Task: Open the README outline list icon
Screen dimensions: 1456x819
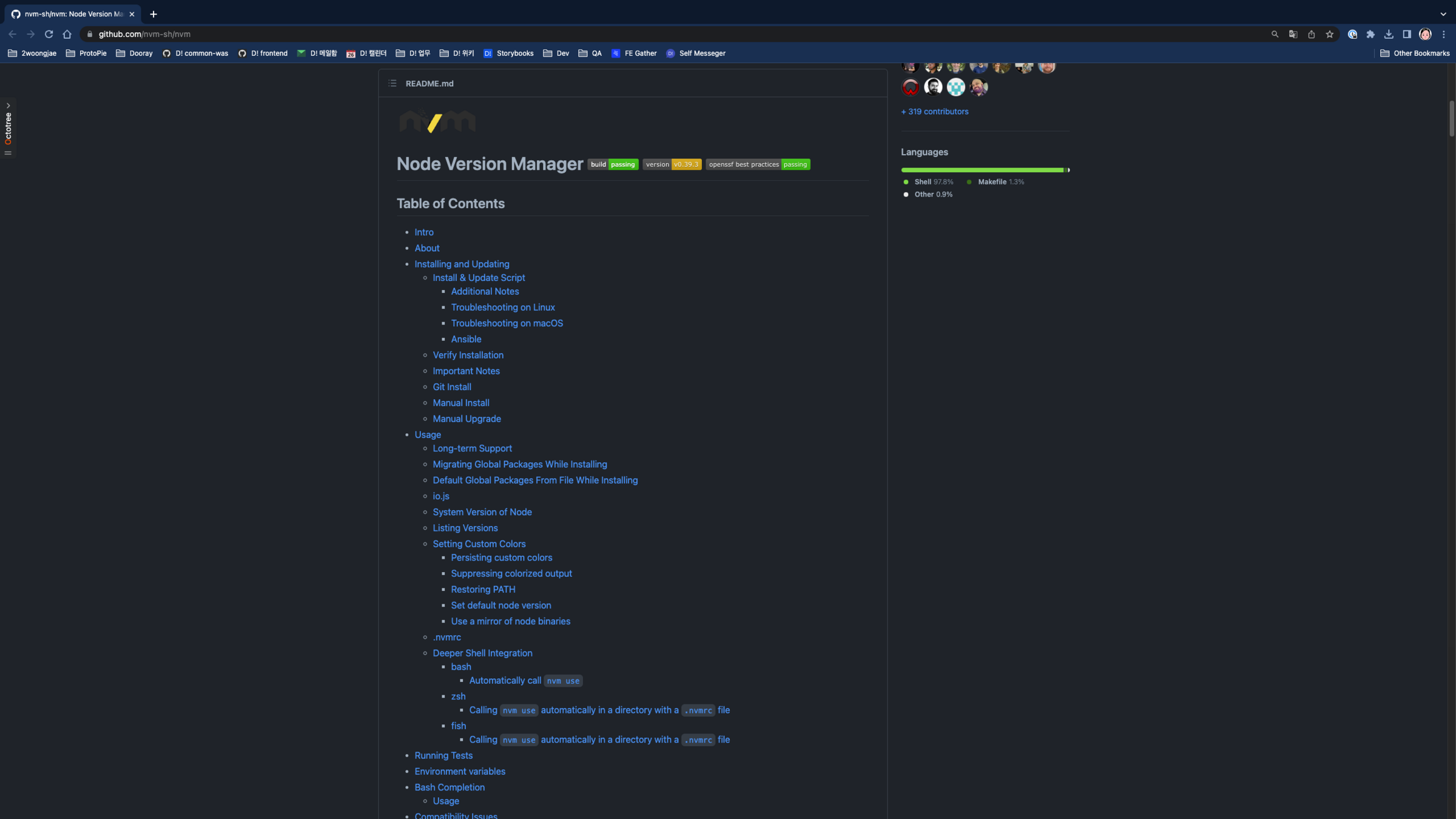Action: (x=393, y=83)
